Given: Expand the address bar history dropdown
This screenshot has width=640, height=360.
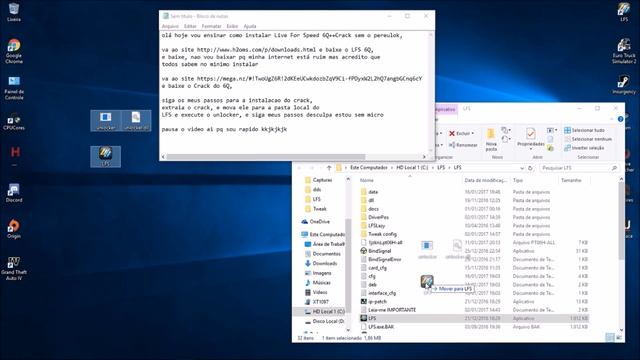Looking at the screenshot, I should coord(522,168).
